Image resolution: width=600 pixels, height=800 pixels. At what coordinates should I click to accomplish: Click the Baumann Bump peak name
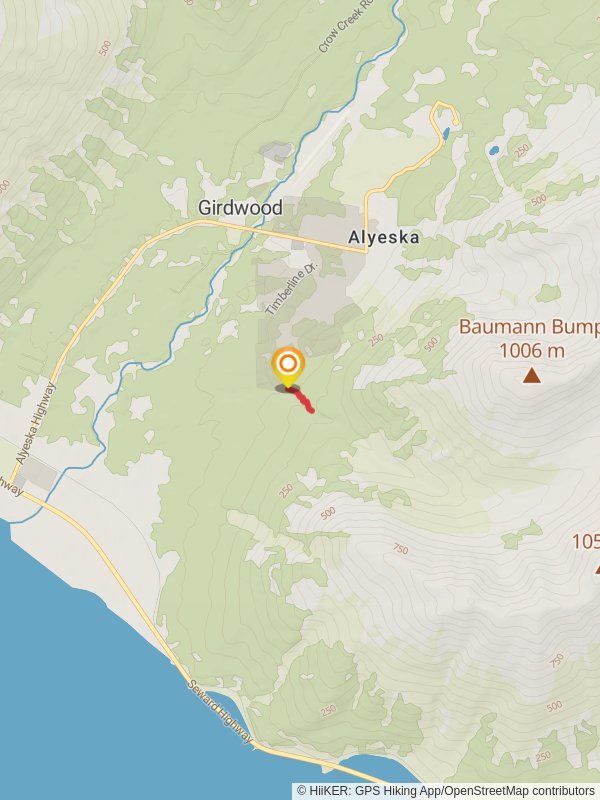click(x=529, y=327)
